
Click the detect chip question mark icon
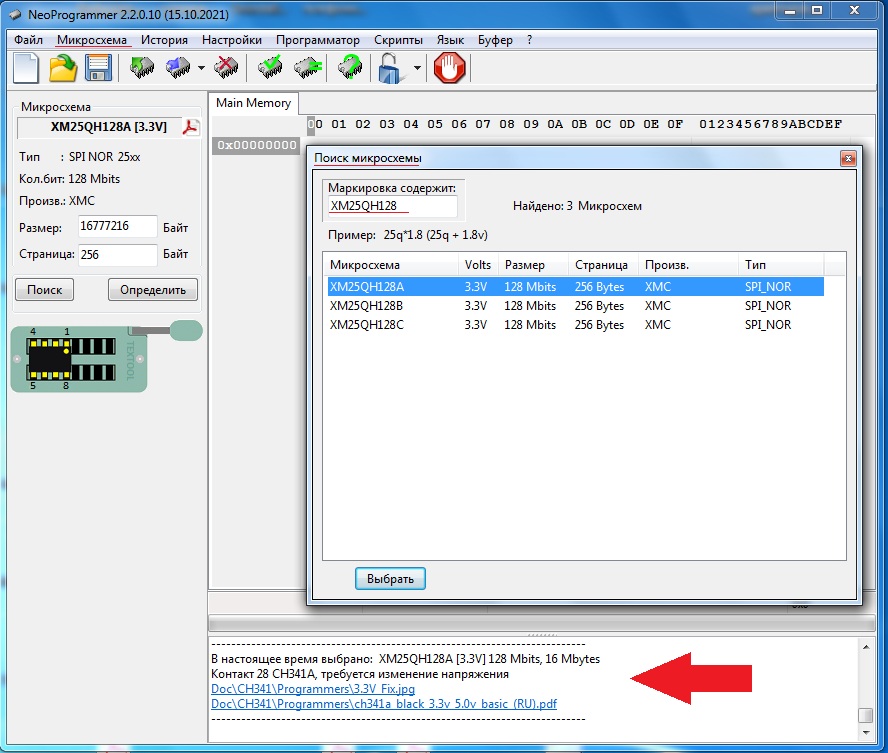[348, 68]
